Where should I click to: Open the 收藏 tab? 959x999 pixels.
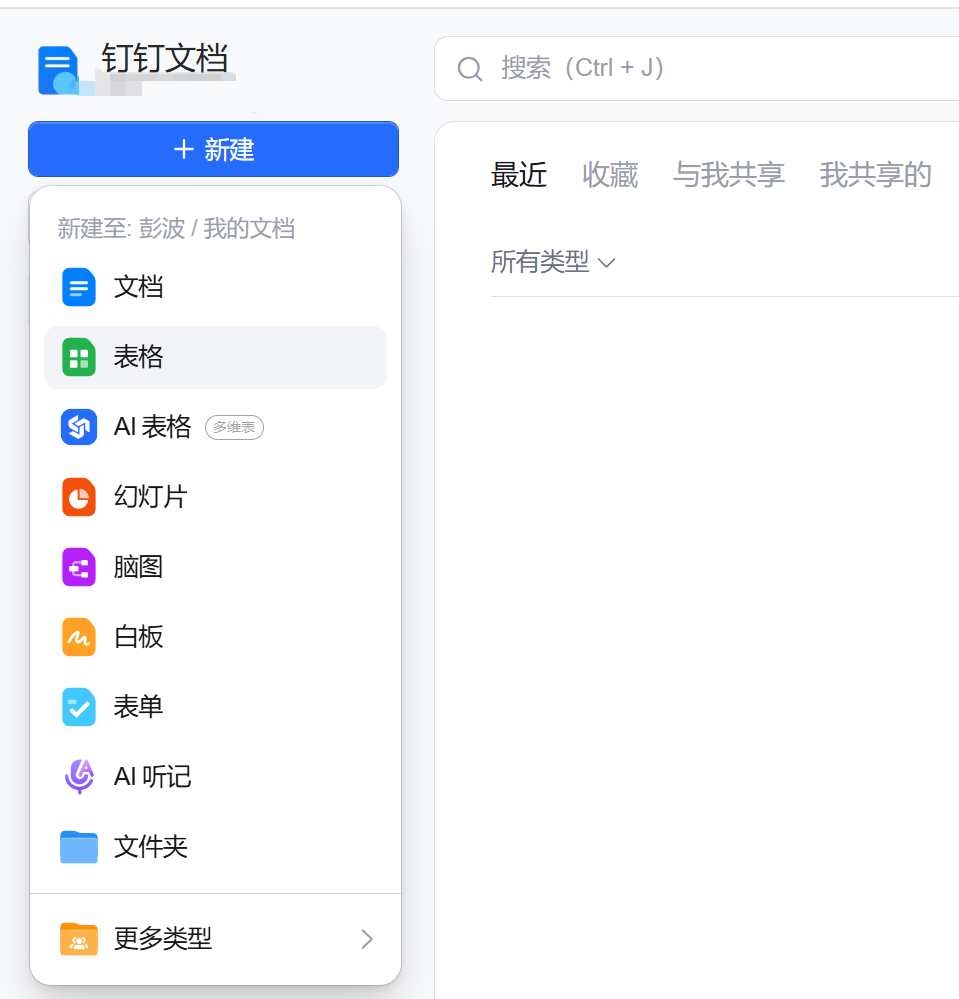point(610,175)
